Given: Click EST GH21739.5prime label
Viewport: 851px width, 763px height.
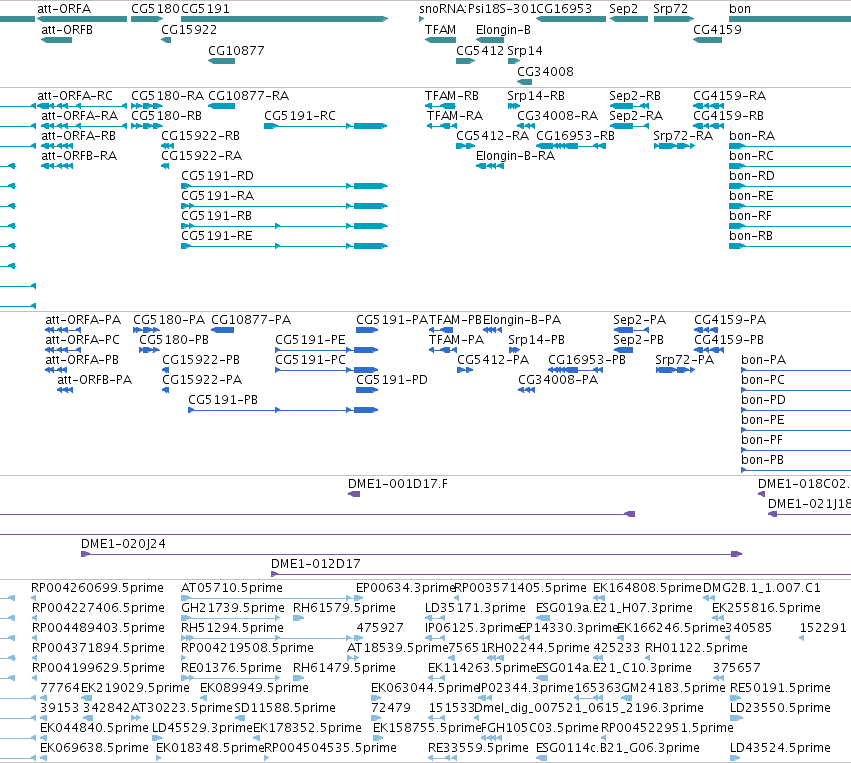Looking at the screenshot, I should (x=233, y=608).
